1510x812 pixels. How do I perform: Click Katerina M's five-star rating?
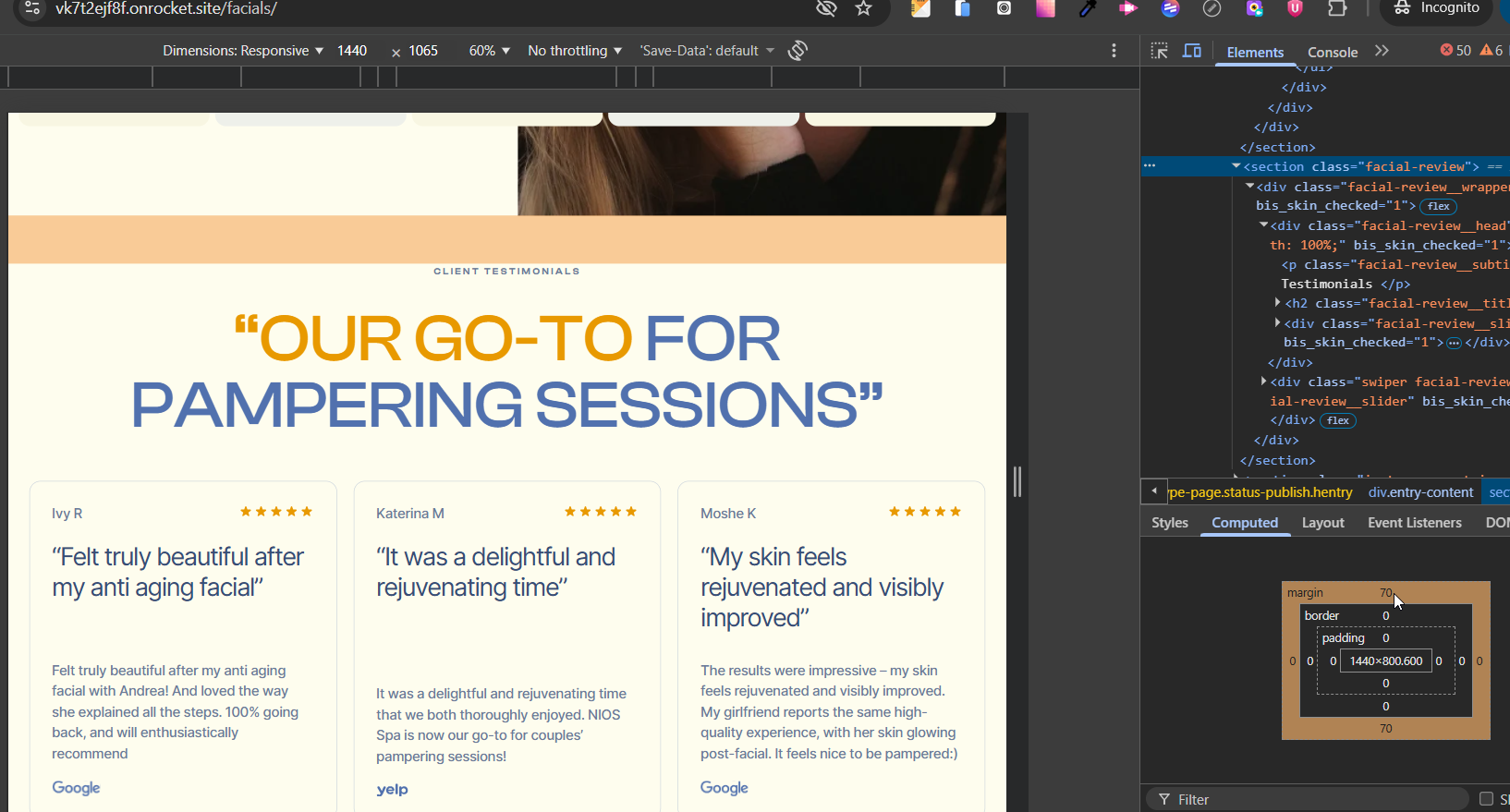click(x=601, y=512)
